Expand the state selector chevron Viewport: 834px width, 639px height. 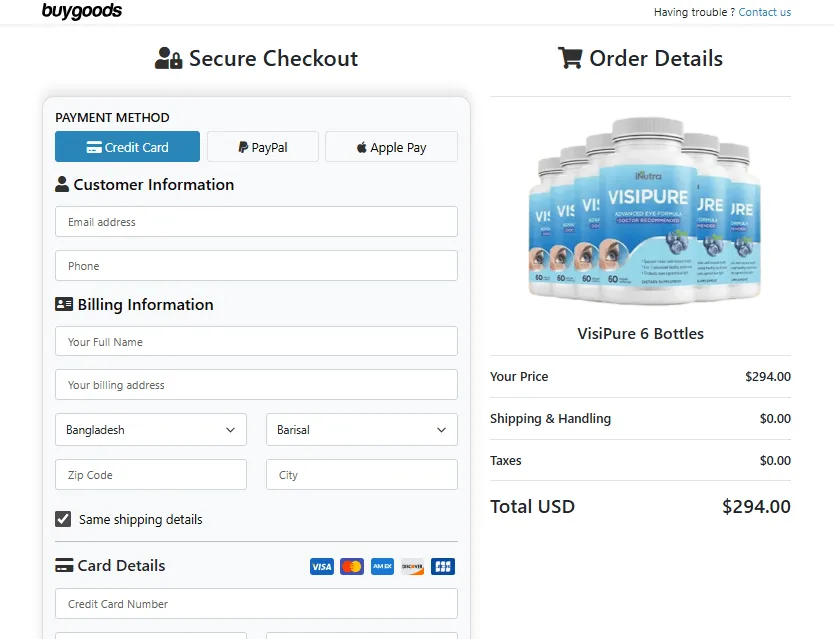(x=442, y=429)
